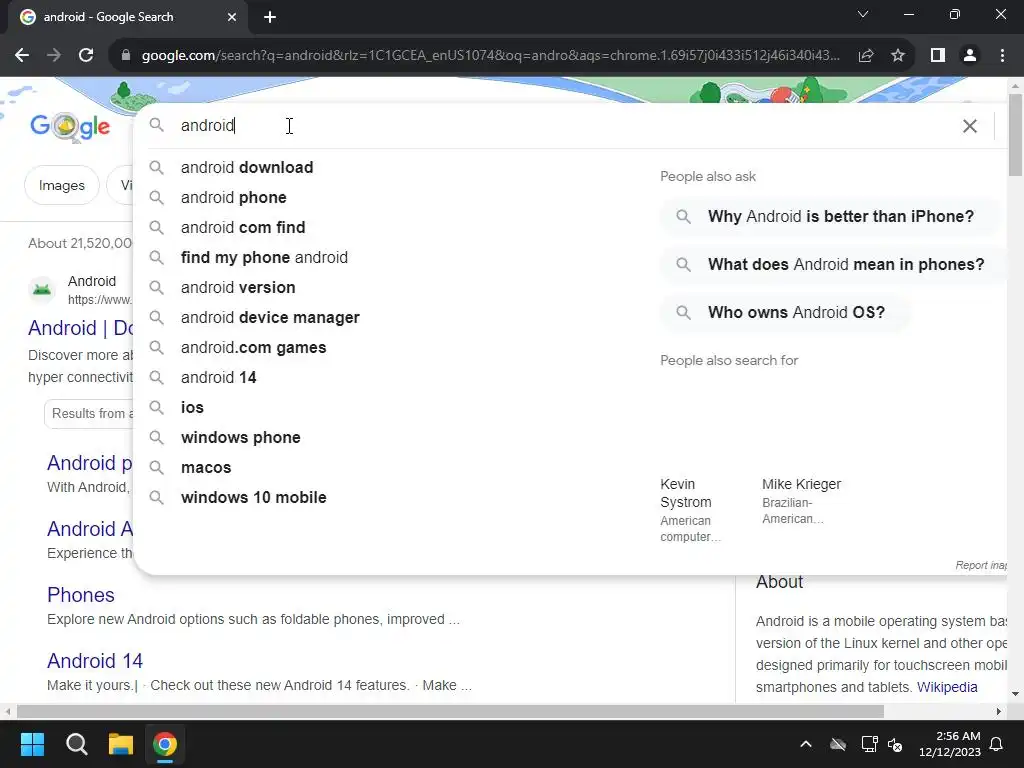
Task: Open What does Android mean in phones?
Action: pos(833,264)
